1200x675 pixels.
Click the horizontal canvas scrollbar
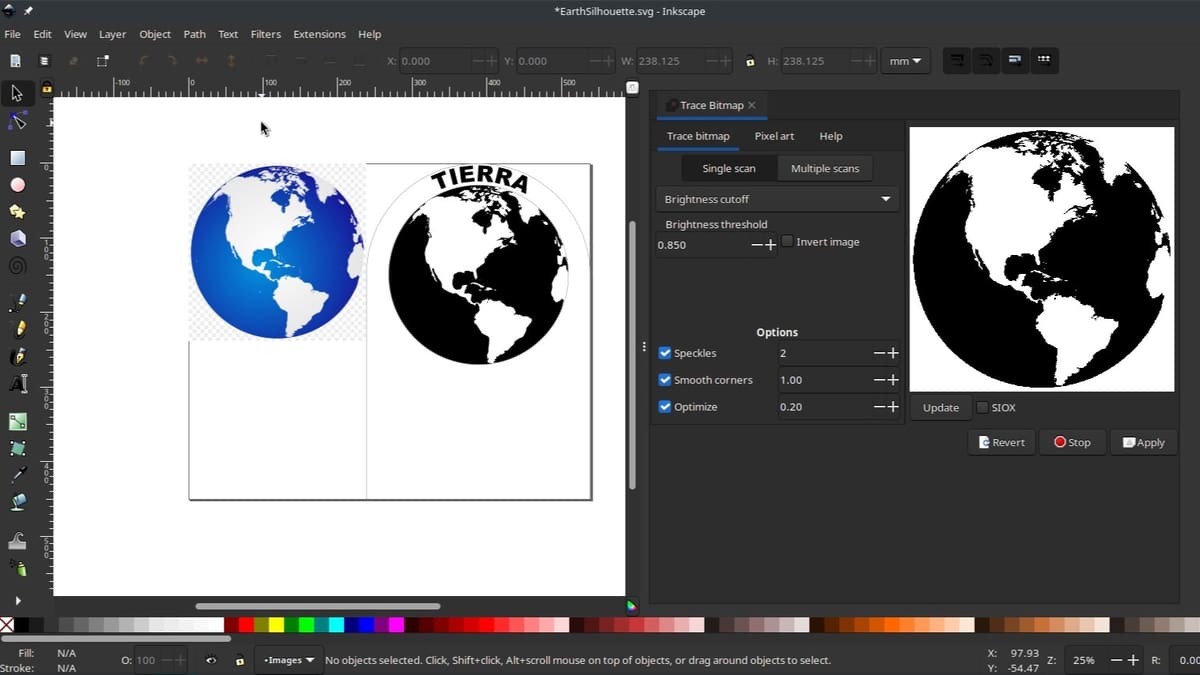point(318,606)
